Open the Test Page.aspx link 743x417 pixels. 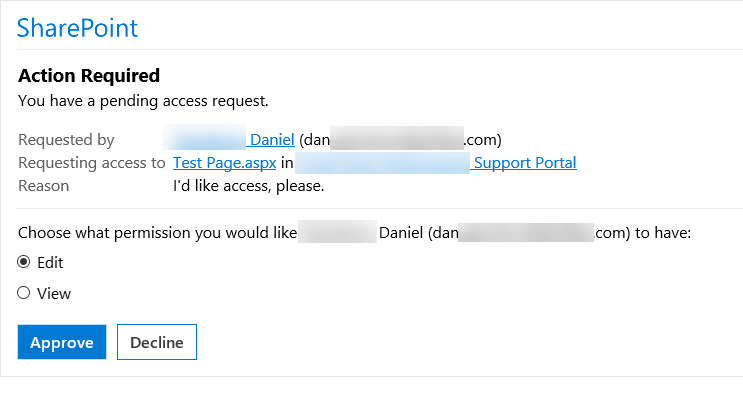(x=224, y=163)
